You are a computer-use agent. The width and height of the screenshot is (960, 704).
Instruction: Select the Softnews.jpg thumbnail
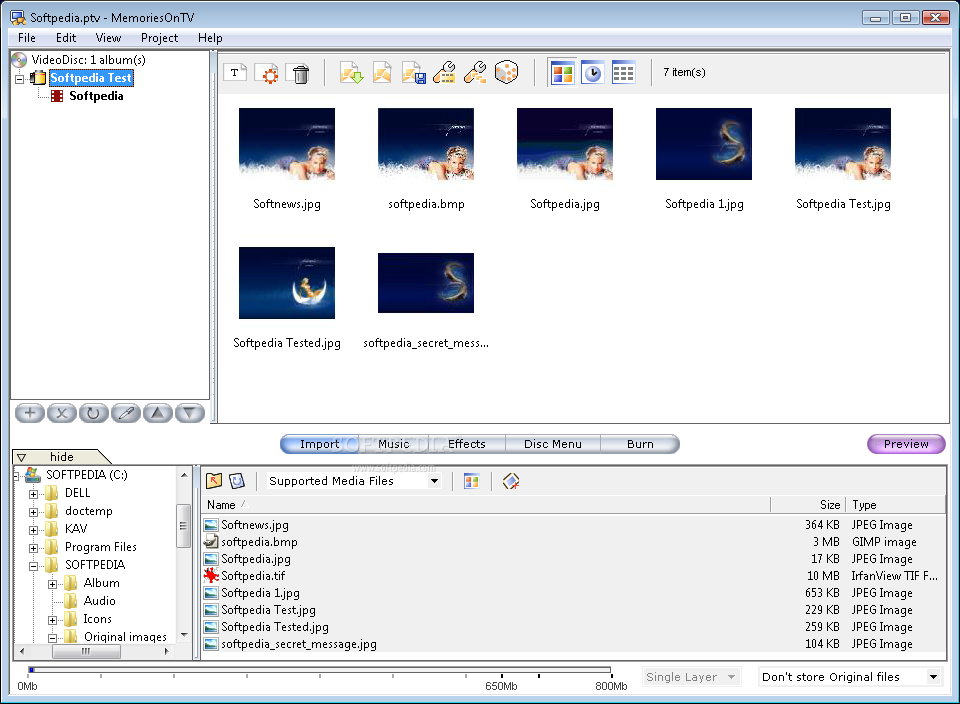click(287, 144)
